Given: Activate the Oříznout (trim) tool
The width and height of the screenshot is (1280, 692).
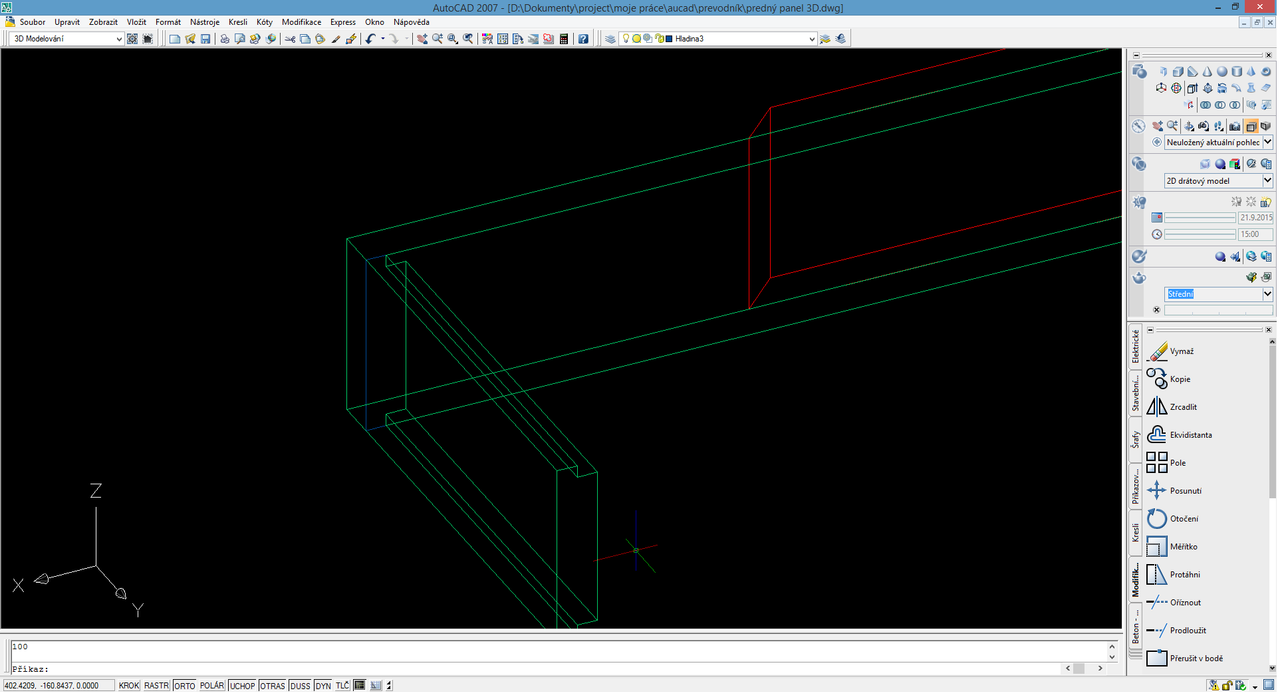Looking at the screenshot, I should (1173, 602).
